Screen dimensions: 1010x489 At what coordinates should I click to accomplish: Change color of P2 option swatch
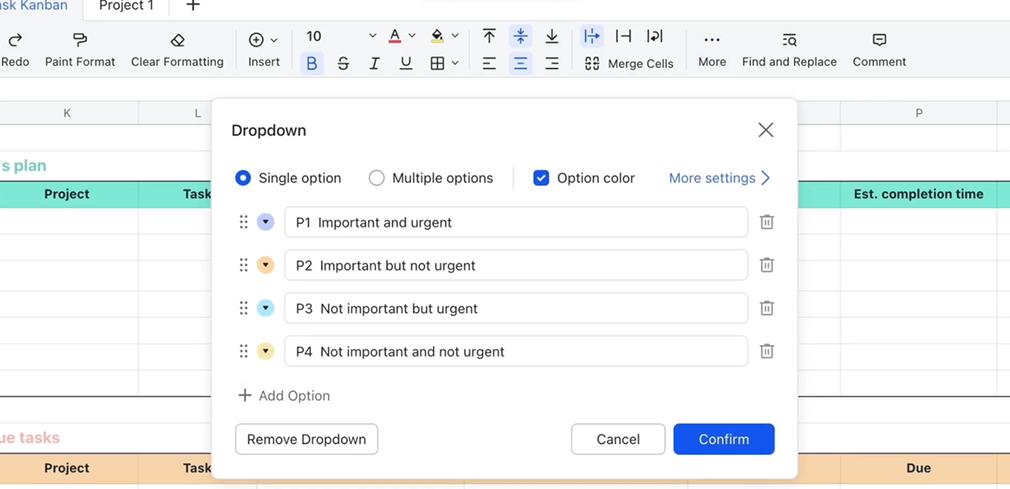click(x=265, y=265)
